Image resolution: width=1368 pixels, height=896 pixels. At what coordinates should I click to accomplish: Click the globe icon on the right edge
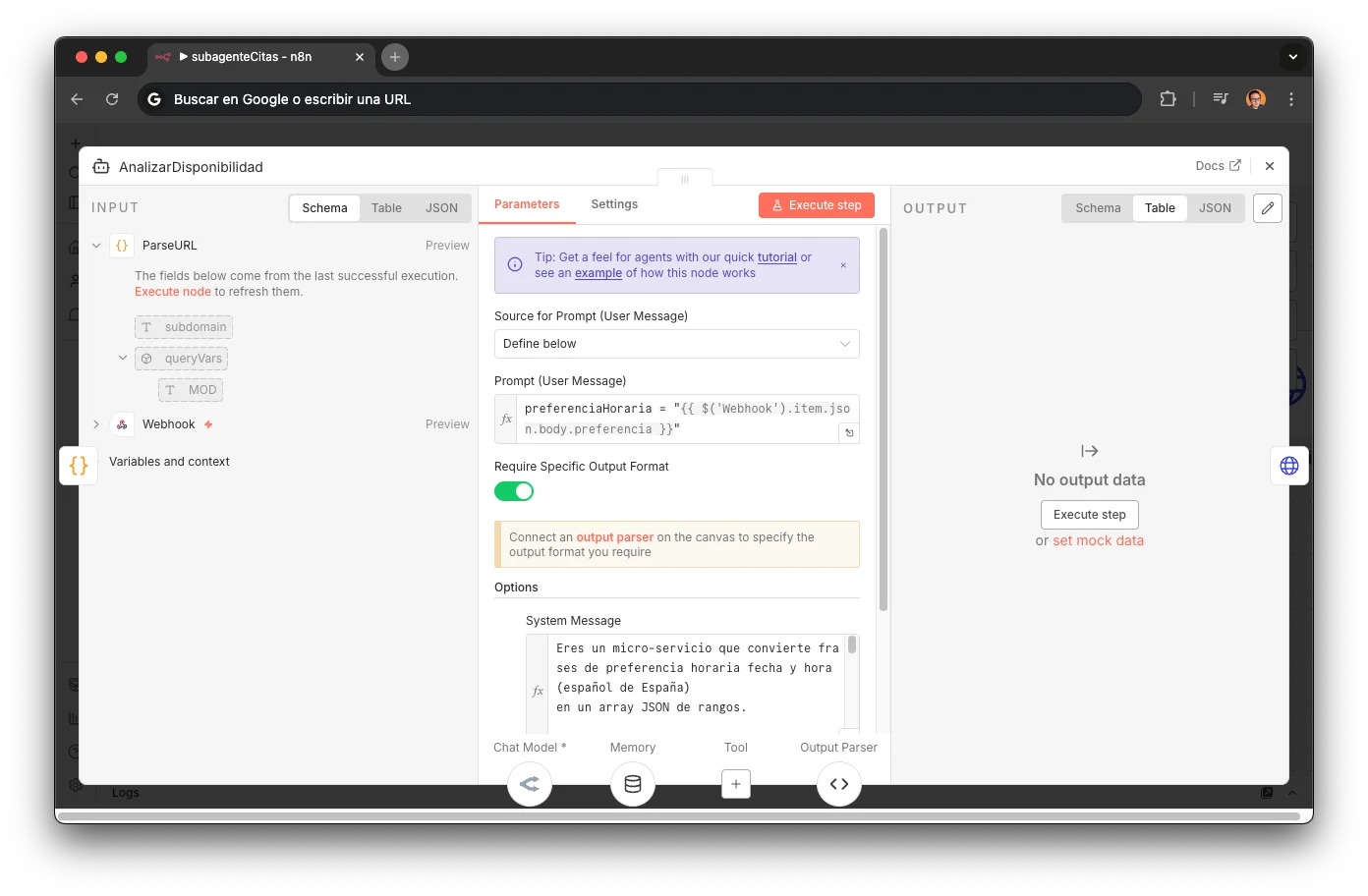click(1288, 465)
